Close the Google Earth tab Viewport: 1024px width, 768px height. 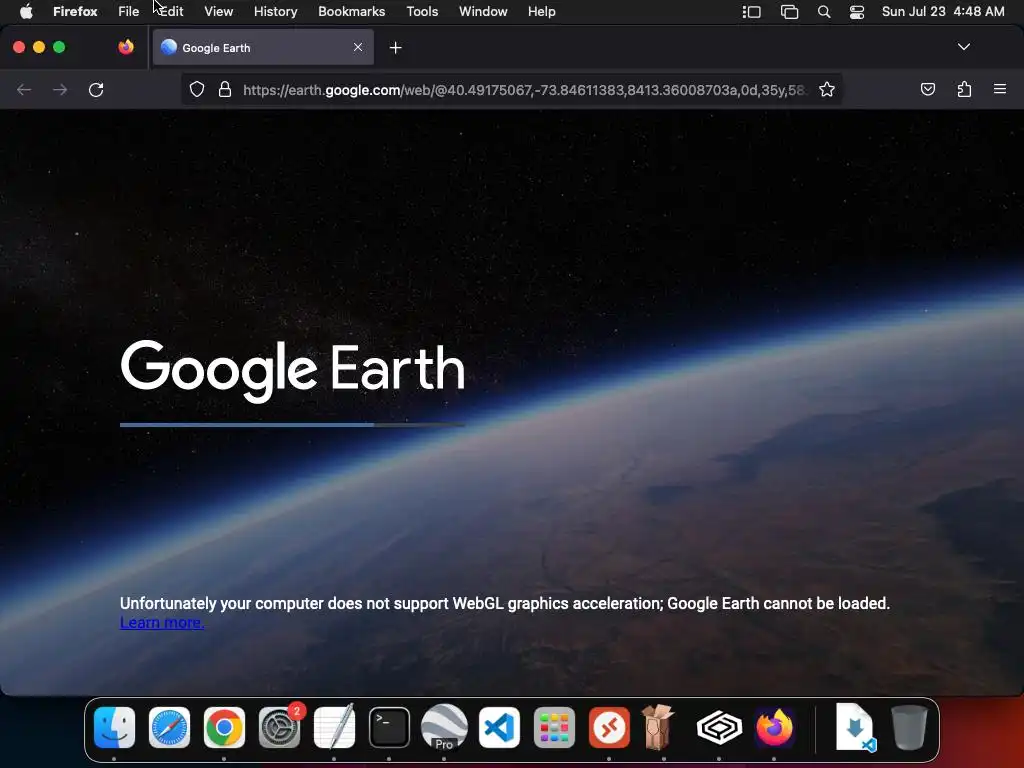(358, 47)
